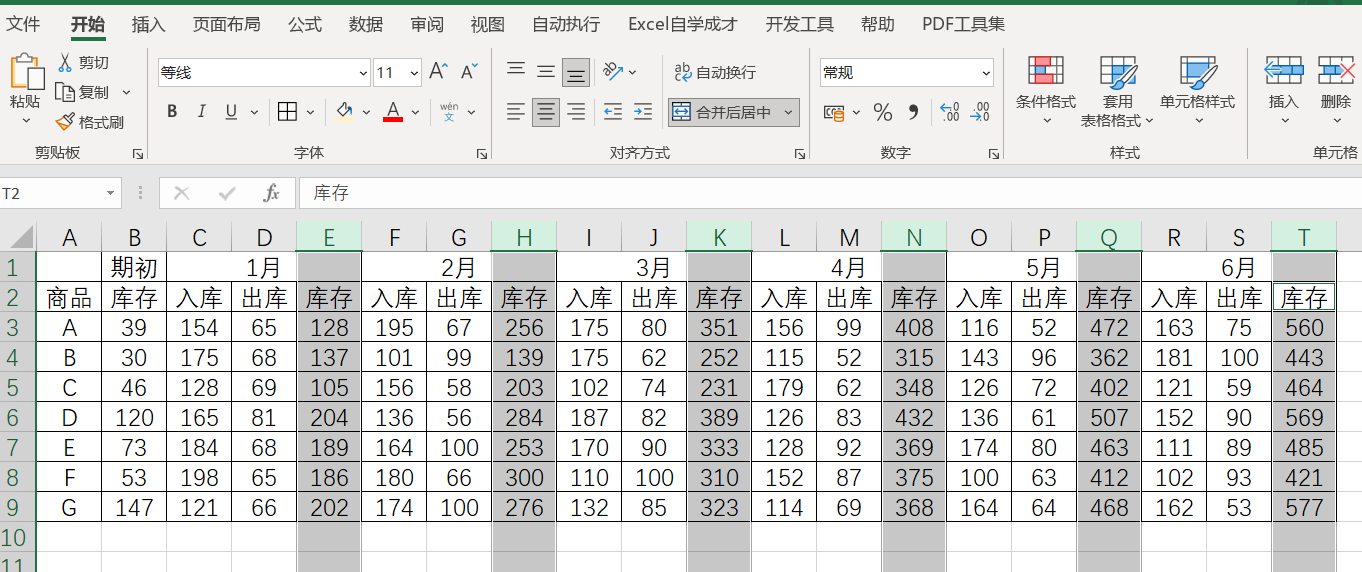Increase font size with the larger A
This screenshot has width=1362, height=572.
click(x=438, y=72)
